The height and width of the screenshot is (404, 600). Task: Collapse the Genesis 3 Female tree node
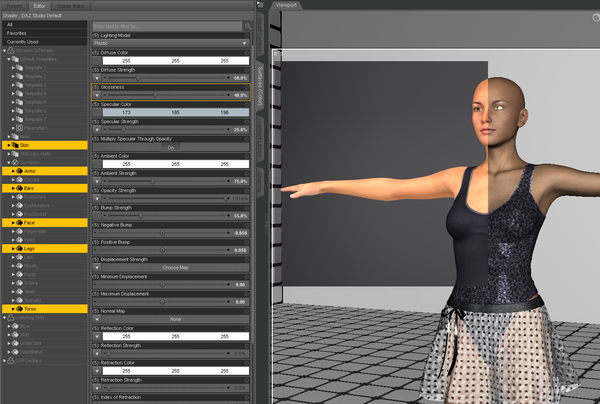(5, 50)
